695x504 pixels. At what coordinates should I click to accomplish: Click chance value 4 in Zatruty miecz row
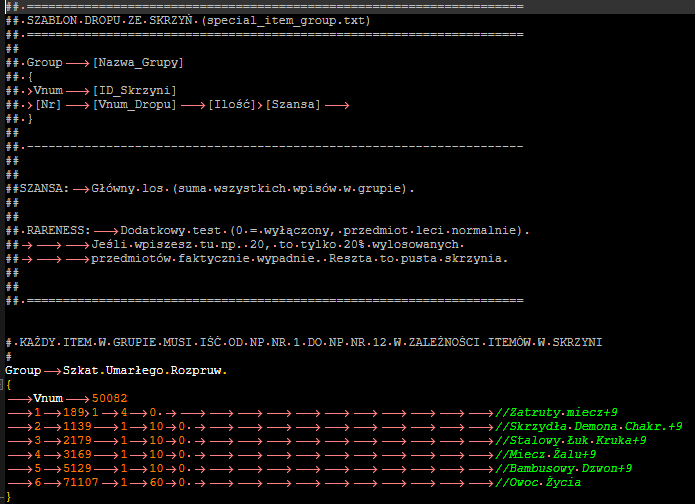coord(124,413)
